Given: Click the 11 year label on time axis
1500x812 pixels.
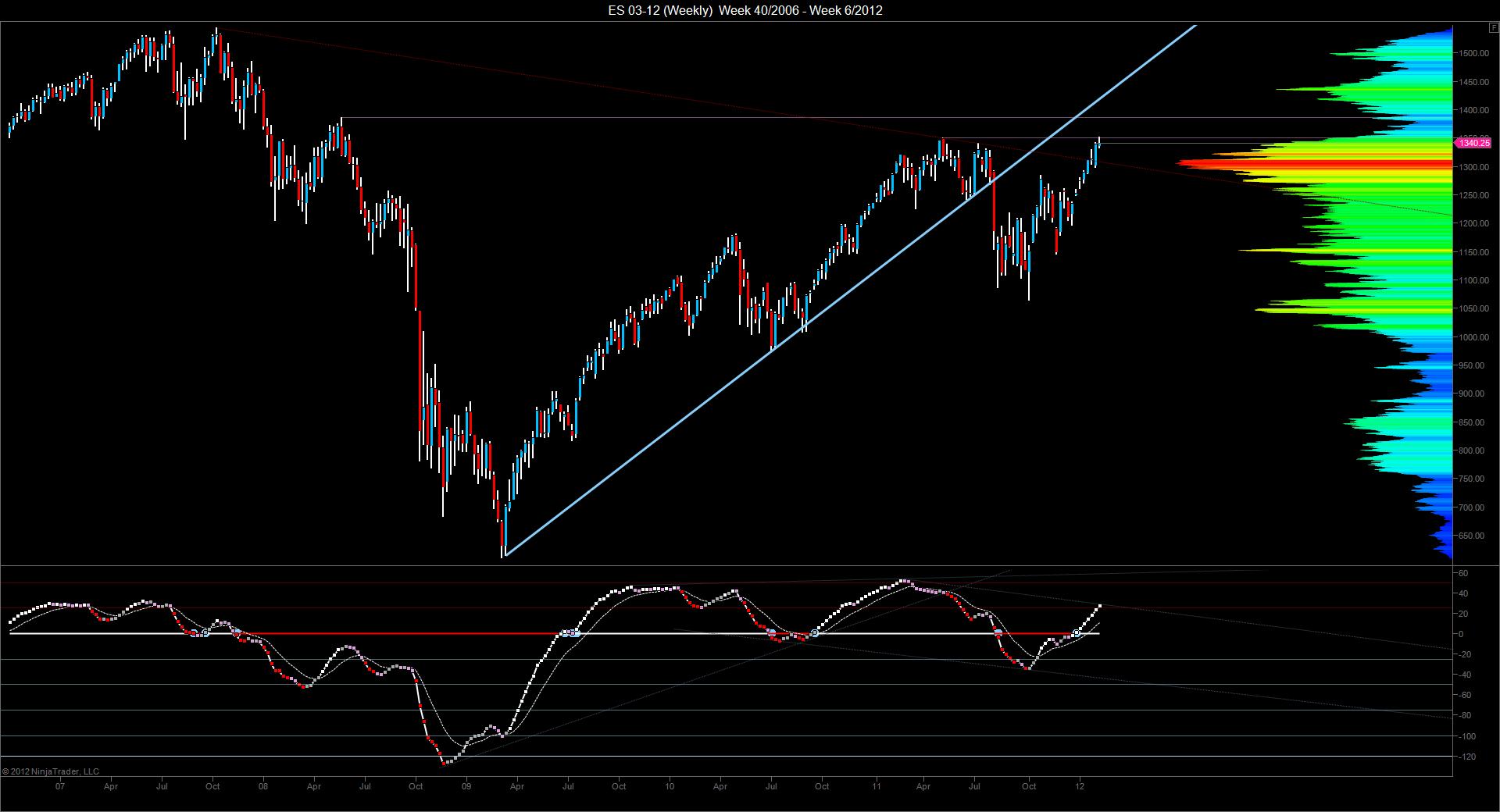Looking at the screenshot, I should click(x=877, y=786).
